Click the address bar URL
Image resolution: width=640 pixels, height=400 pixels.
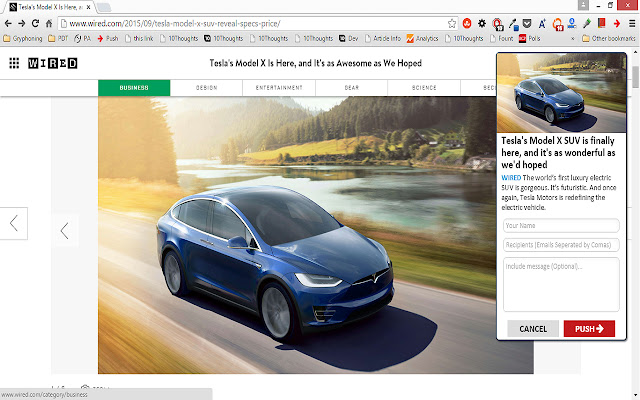click(x=175, y=24)
